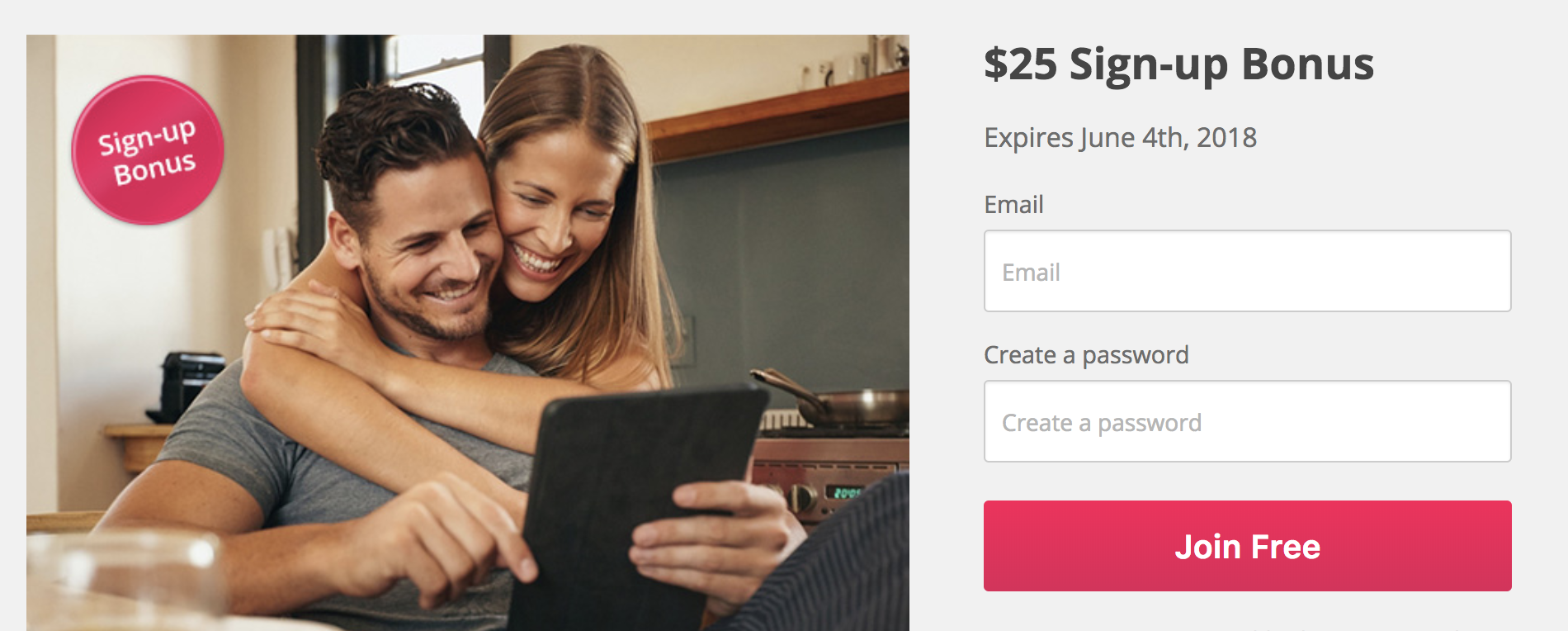This screenshot has height=631, width=1568.
Task: Click the green oven clock display
Action: (x=846, y=492)
